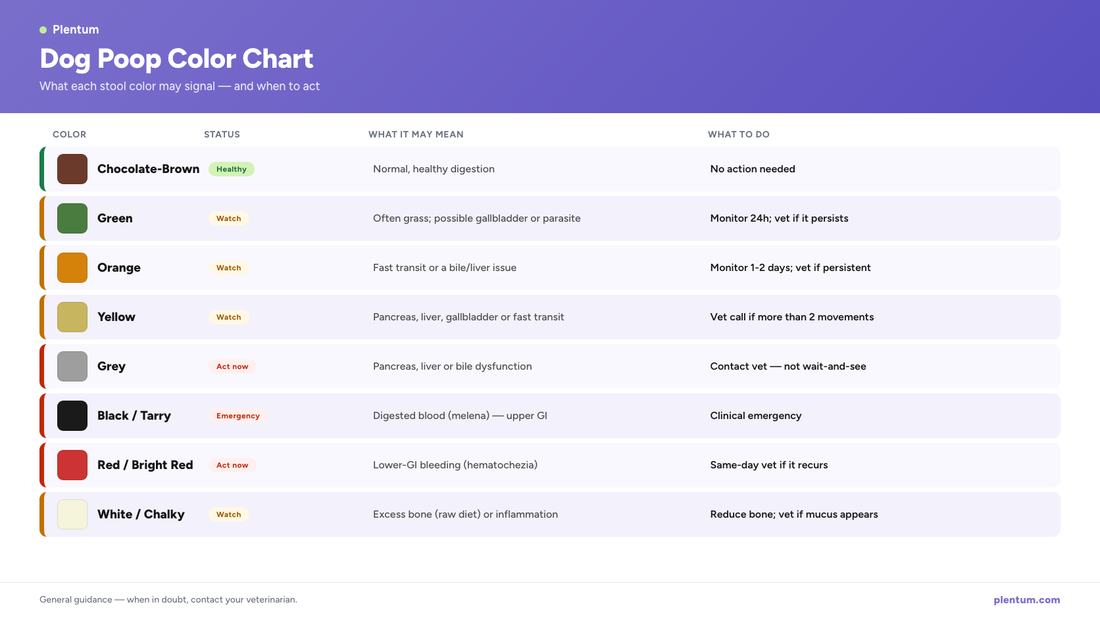The image size is (1100, 619).
Task: Click Act now badge in Grey row
Action: (x=232, y=366)
